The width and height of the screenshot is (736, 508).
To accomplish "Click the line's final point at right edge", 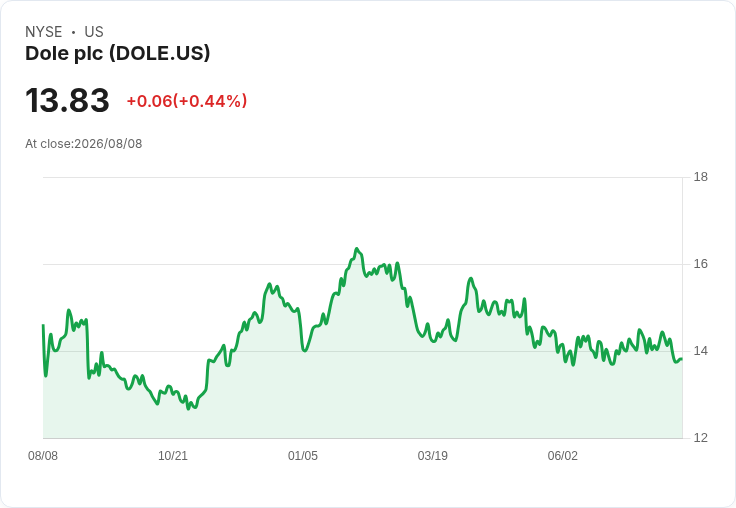I will pos(682,359).
